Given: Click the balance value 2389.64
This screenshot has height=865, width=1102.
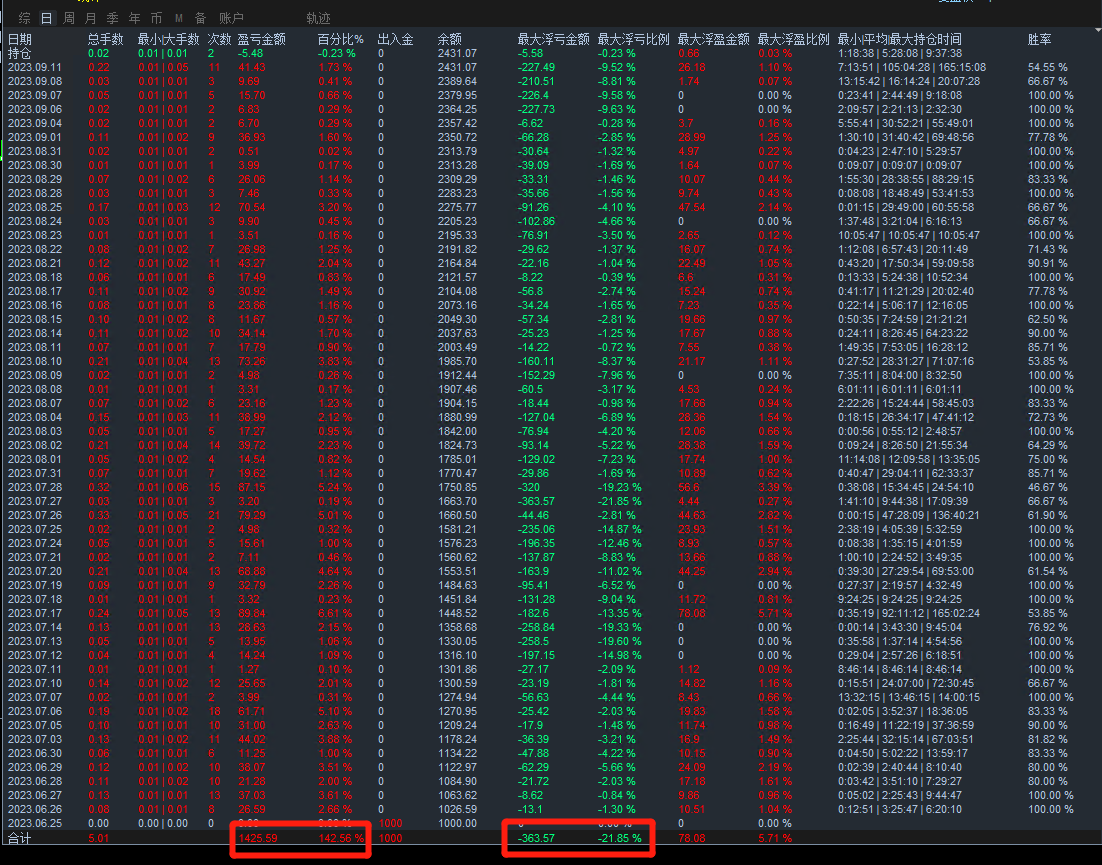Looking at the screenshot, I should [x=457, y=82].
